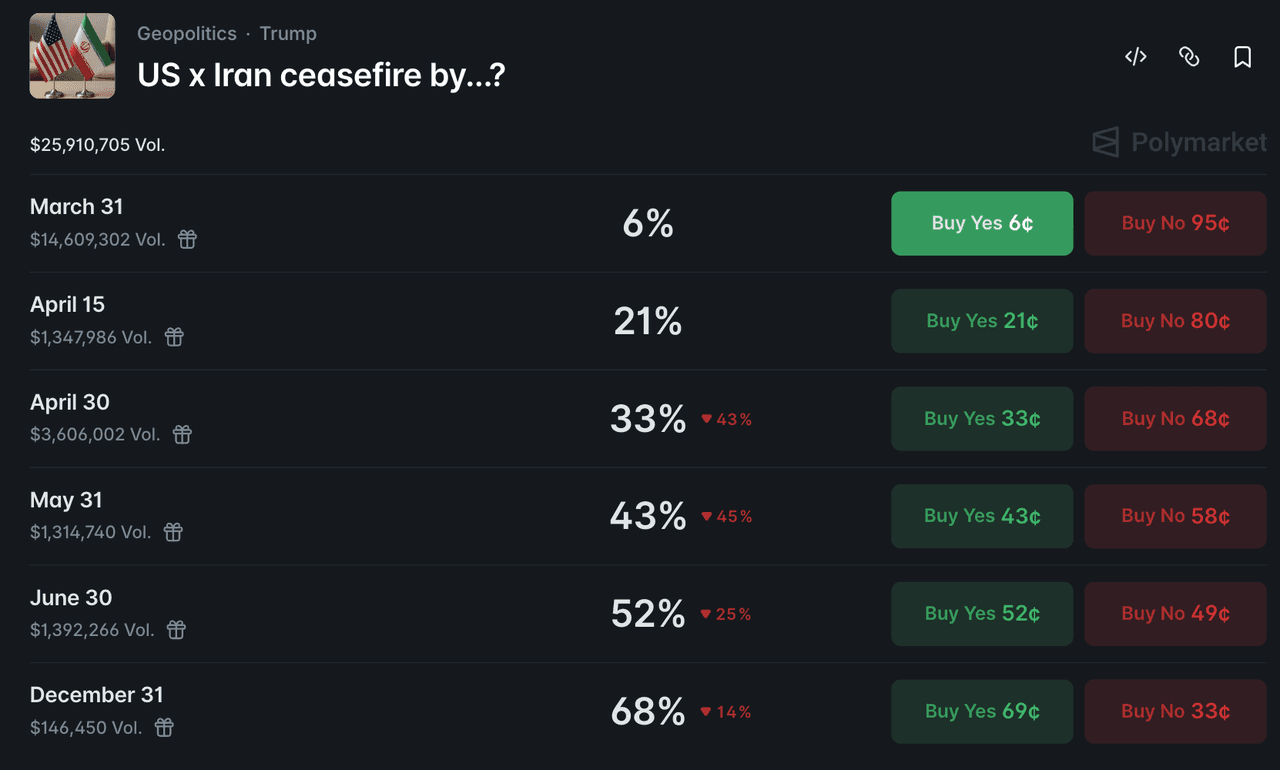This screenshot has height=770, width=1280.
Task: Click gift icon beside May 31 volume
Action: [x=173, y=532]
